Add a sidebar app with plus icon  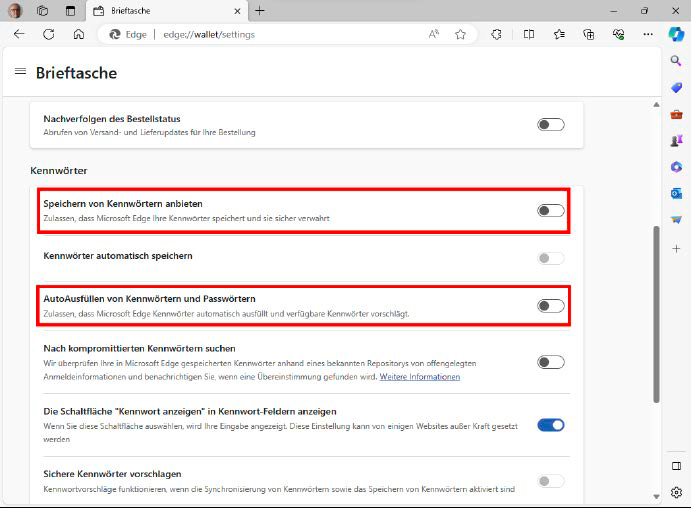click(x=676, y=249)
